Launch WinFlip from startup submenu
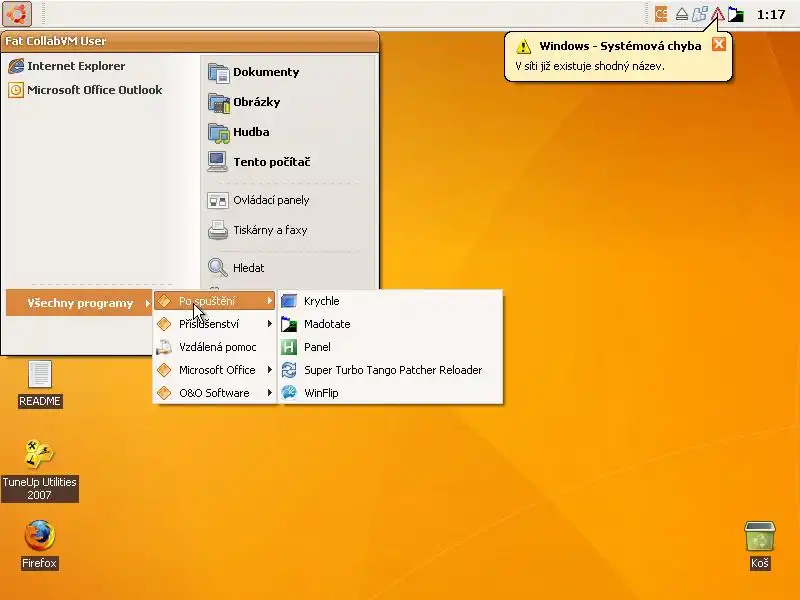 click(x=391, y=393)
